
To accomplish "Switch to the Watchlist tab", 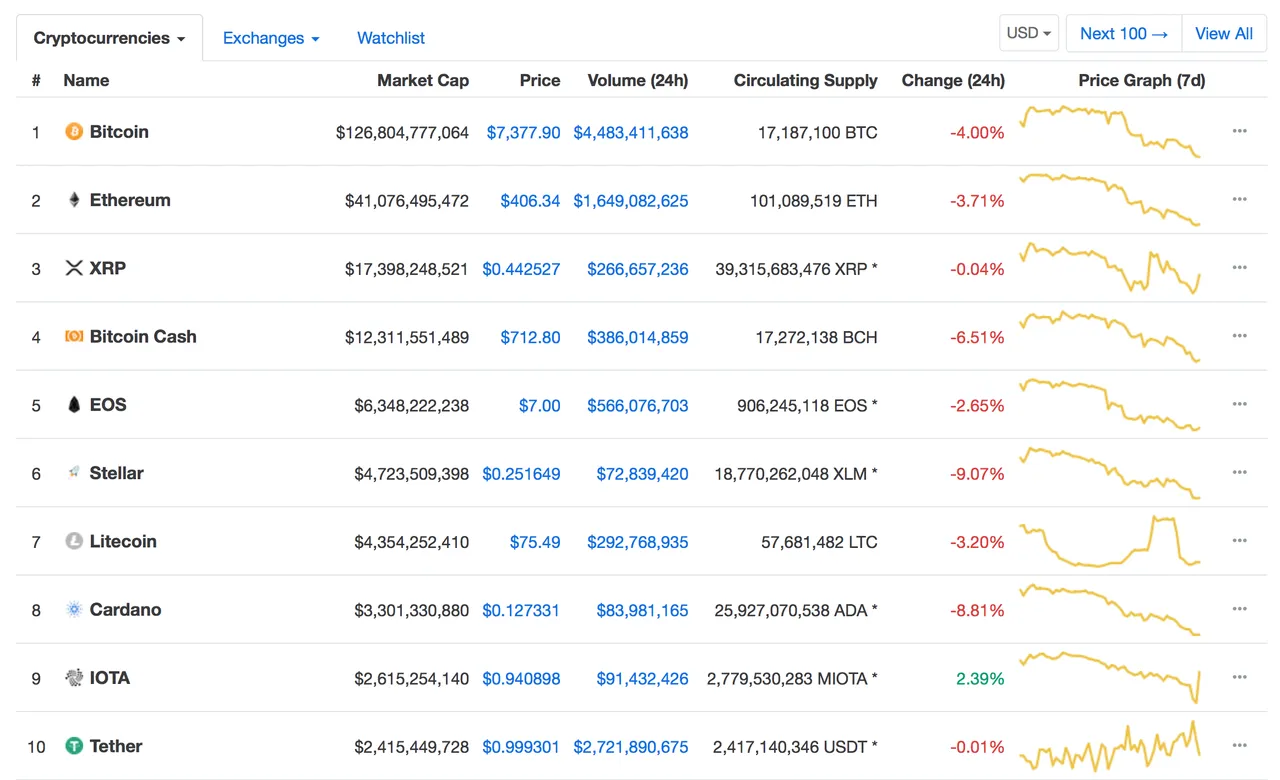I will coord(391,38).
